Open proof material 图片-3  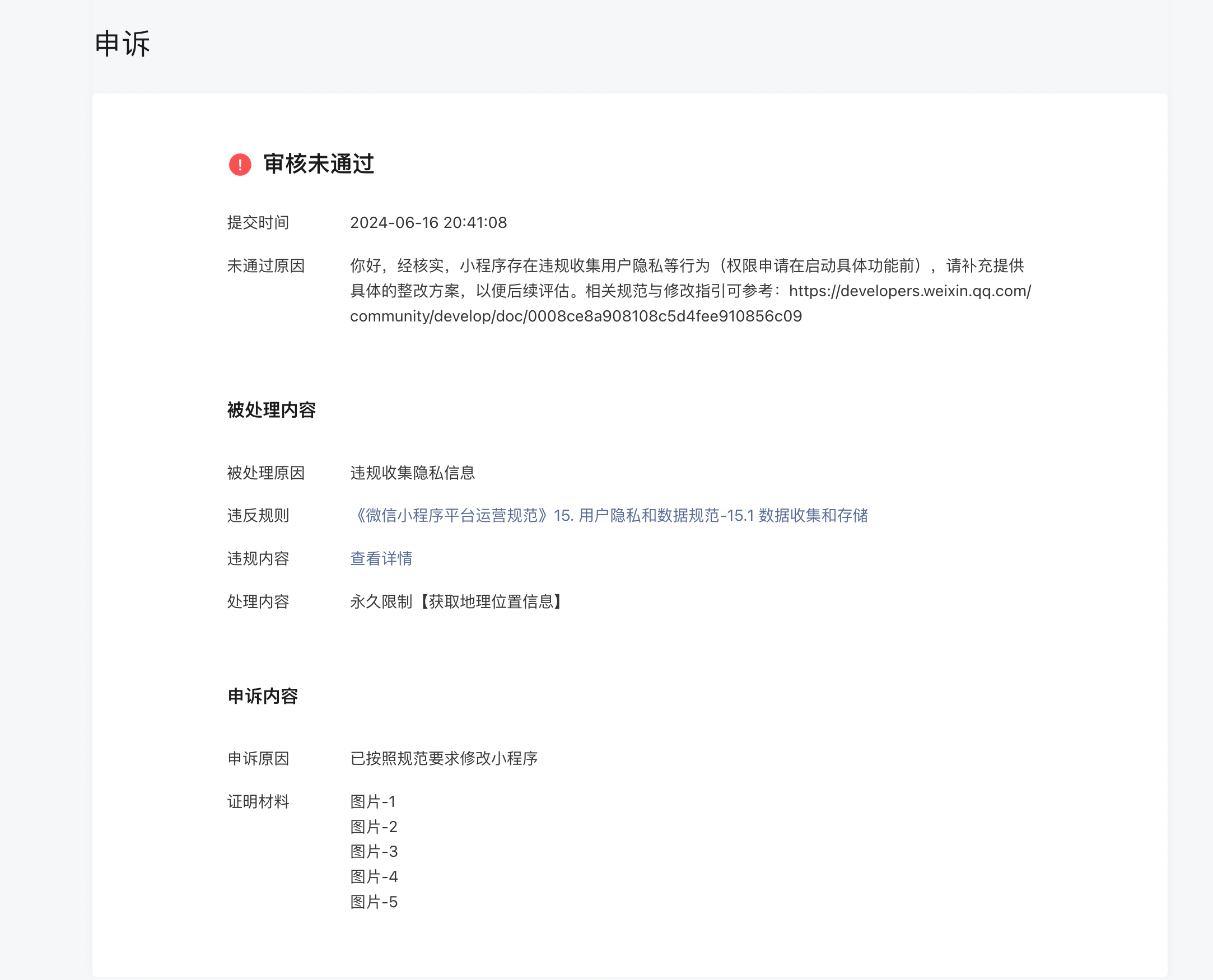(374, 851)
